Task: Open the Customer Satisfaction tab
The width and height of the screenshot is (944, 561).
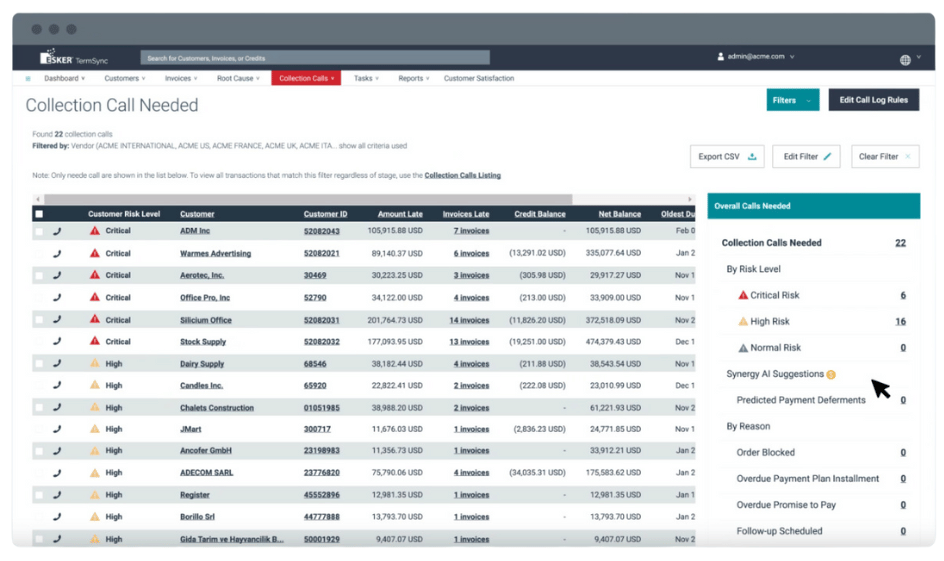Action: [479, 78]
